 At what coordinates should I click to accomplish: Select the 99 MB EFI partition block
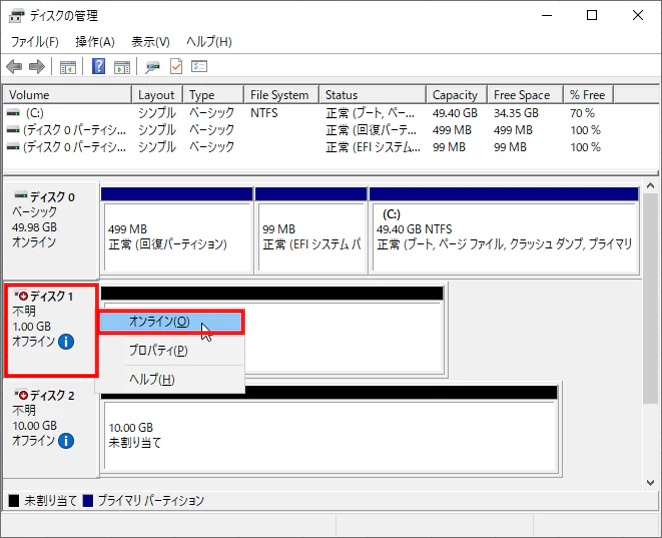pos(311,231)
